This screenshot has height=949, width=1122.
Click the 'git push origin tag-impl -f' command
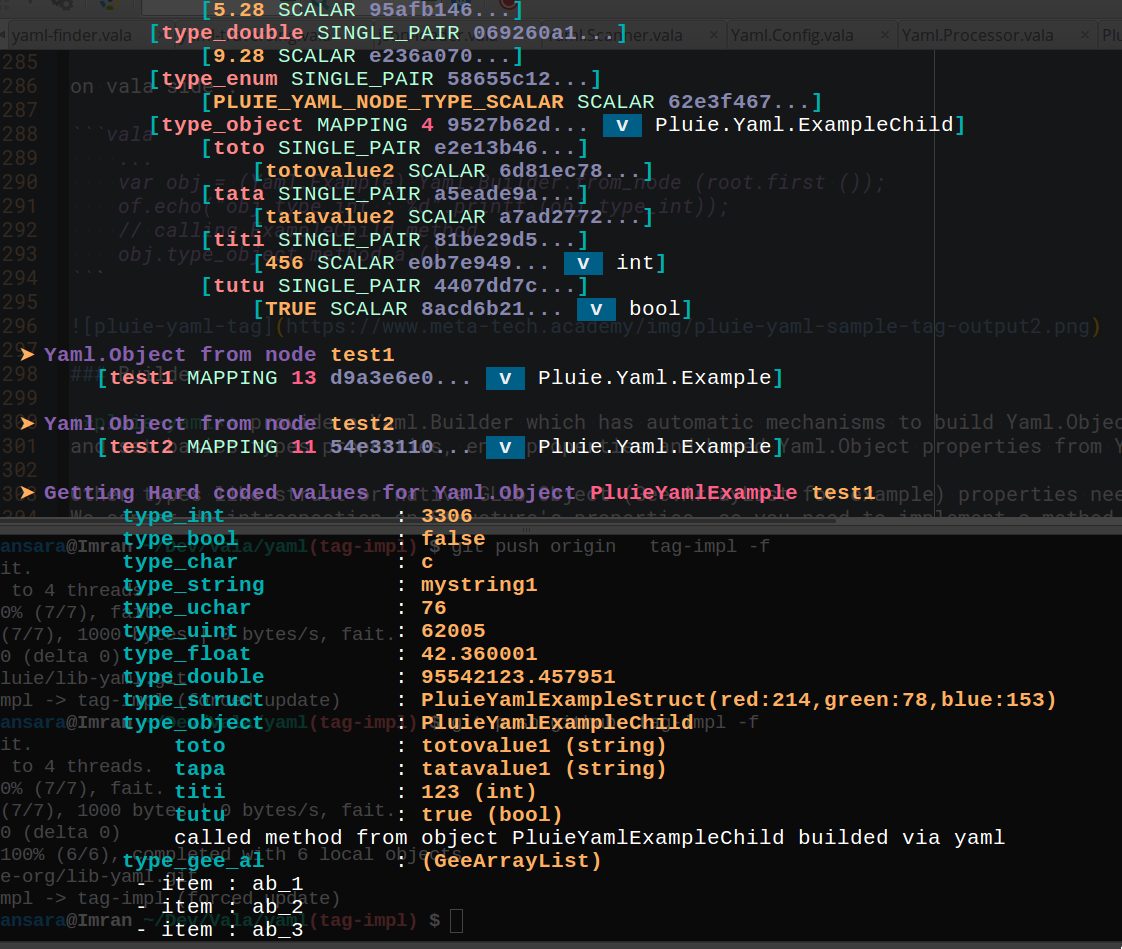[610, 547]
